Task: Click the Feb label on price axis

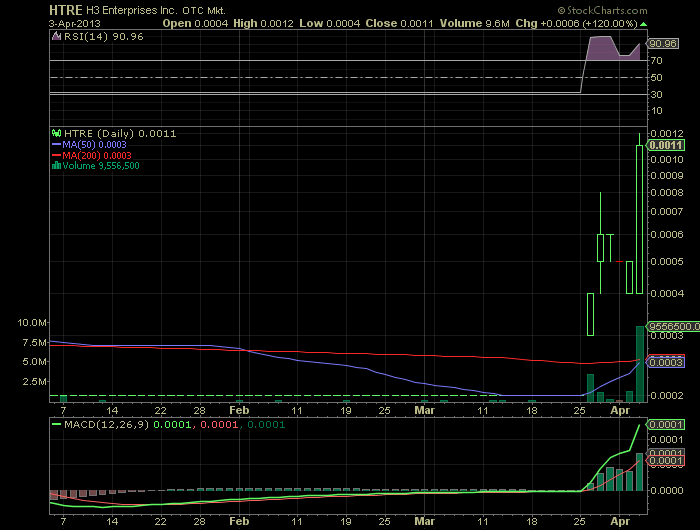Action: (239, 410)
